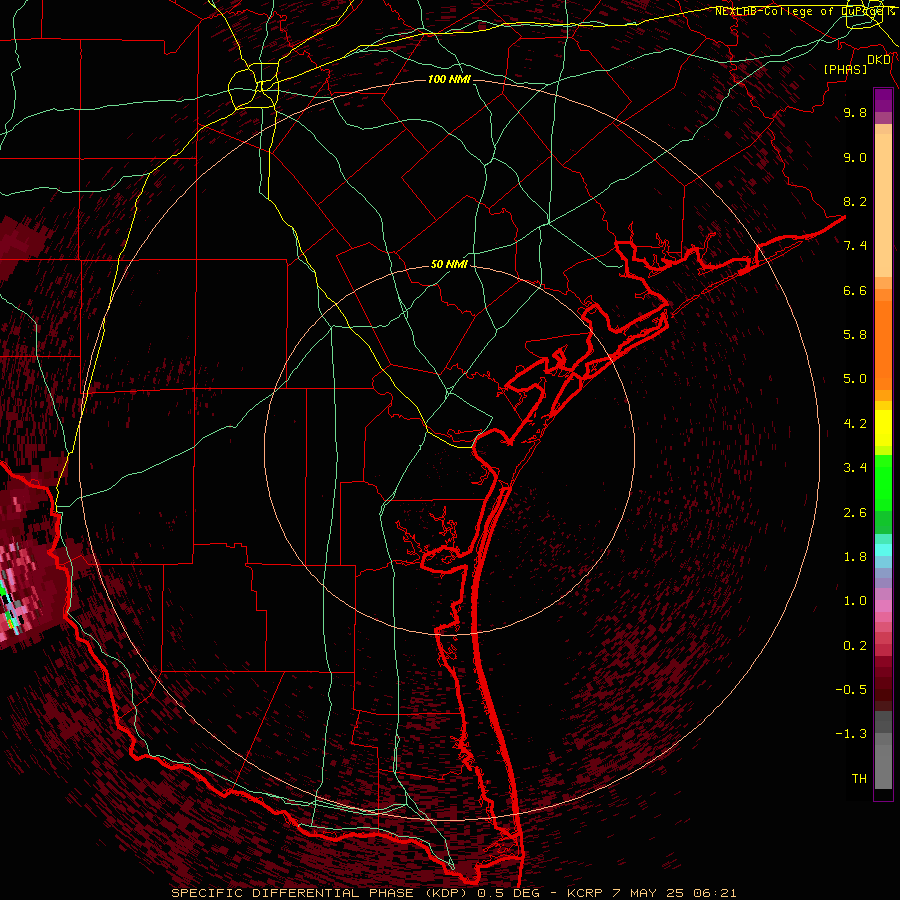Click the -1.3 value on the color scale
The width and height of the screenshot is (900, 900).
[851, 734]
